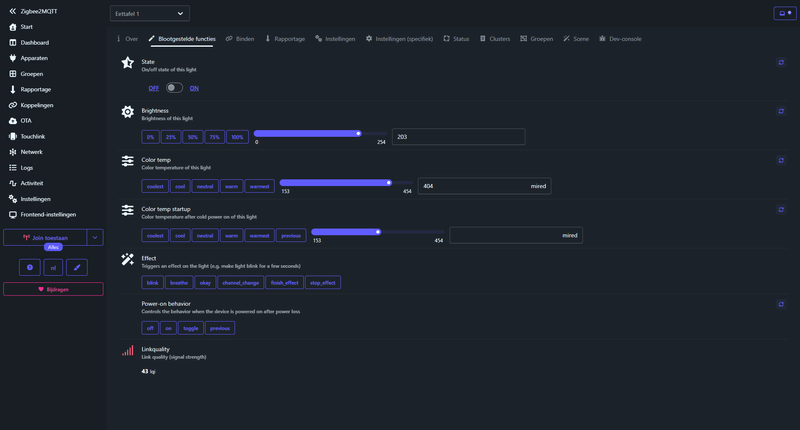Screen dimensions: 800x430
Task: Open the Instellingen (specifiek) tab
Action: coord(399,39)
